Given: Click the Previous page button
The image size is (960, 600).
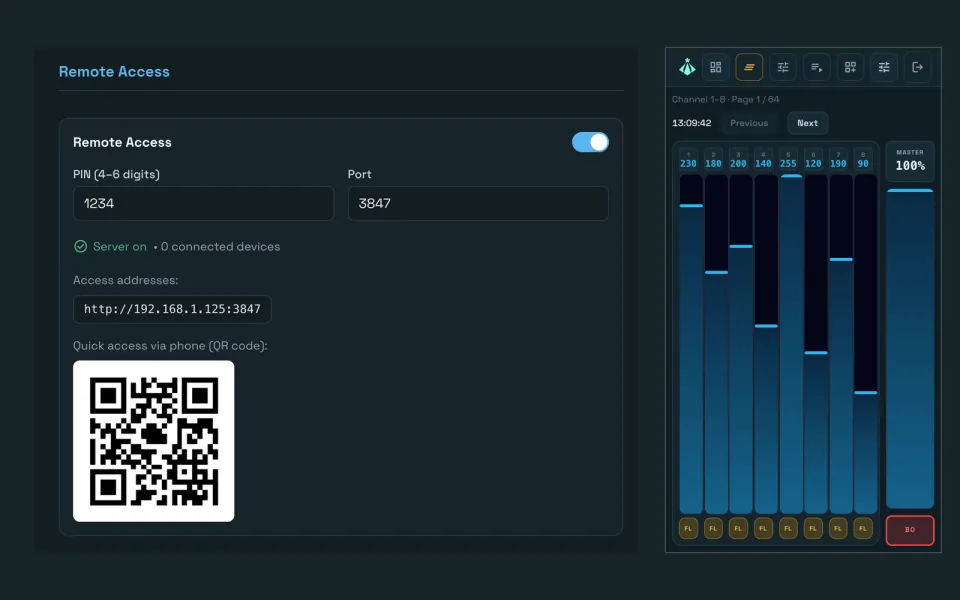Looking at the screenshot, I should 749,123.
